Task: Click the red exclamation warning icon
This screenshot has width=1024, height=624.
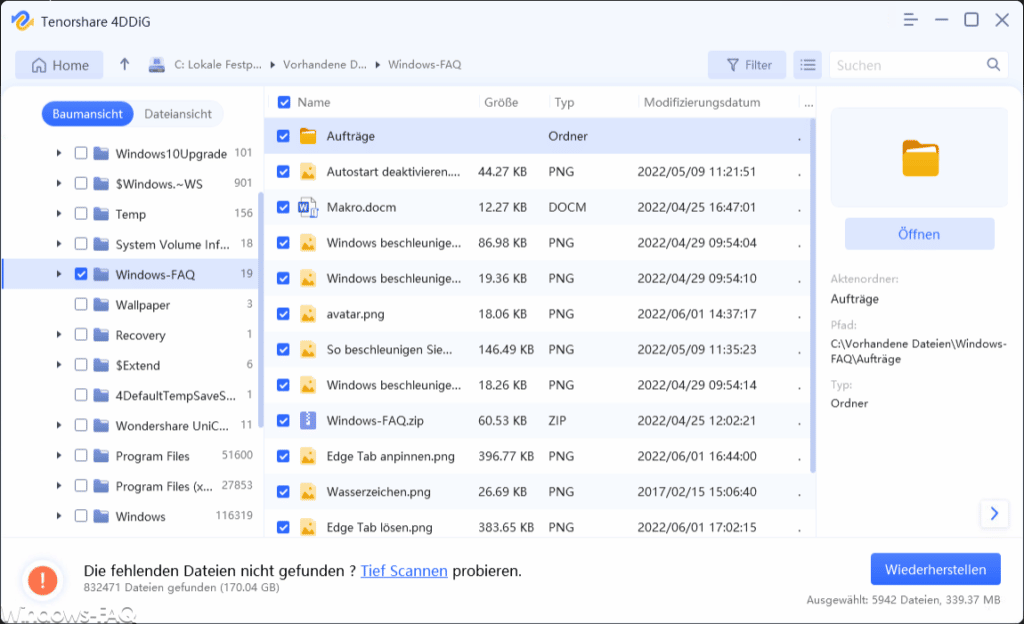Action: (42, 580)
